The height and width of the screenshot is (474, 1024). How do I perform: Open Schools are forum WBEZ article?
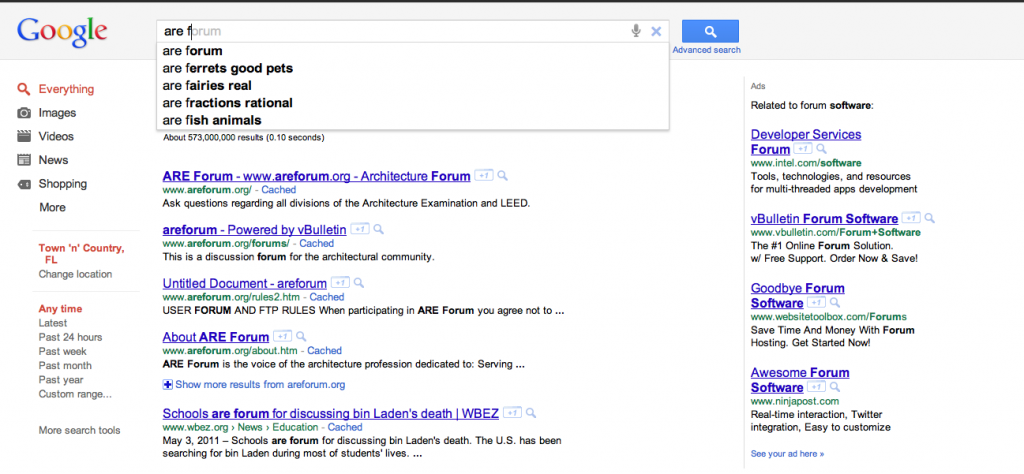coord(330,413)
